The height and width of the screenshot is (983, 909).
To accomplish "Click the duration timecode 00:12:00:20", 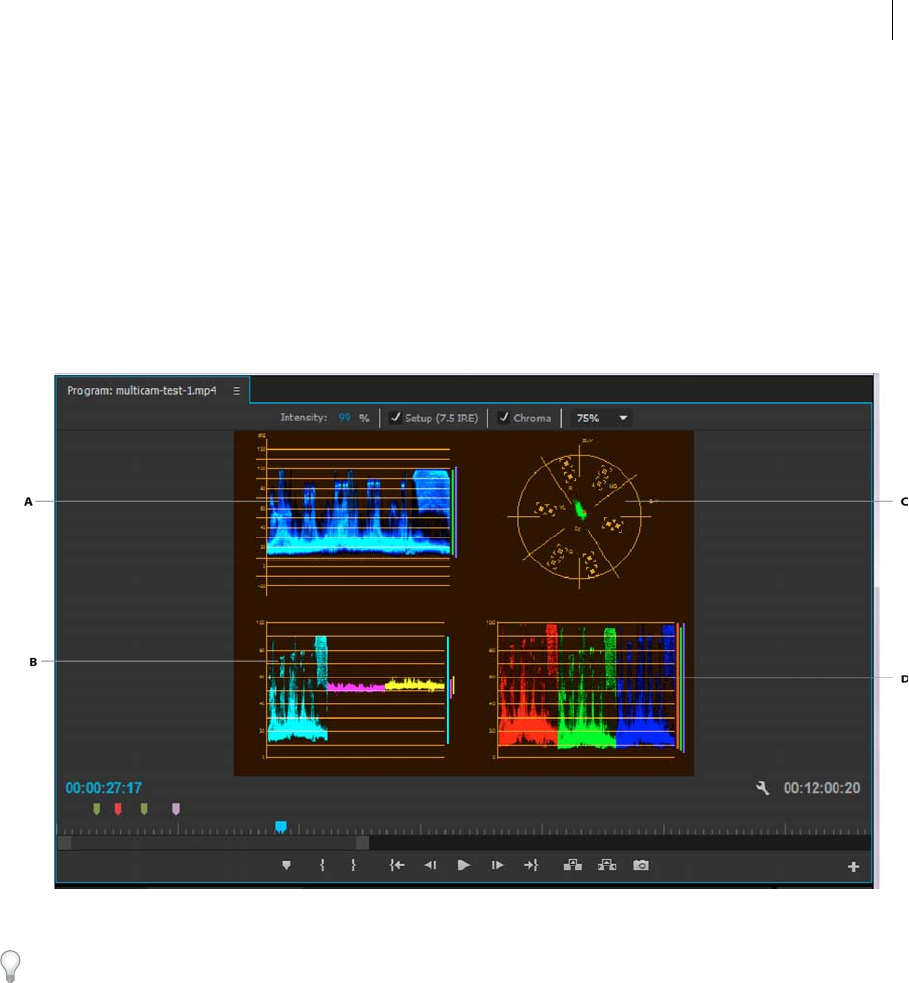I will click(x=822, y=788).
